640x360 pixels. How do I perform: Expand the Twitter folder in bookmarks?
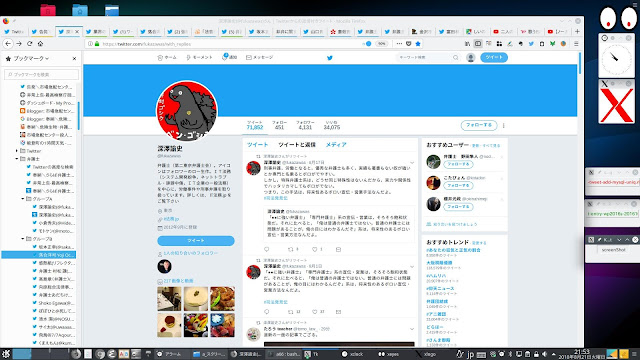click(17, 151)
